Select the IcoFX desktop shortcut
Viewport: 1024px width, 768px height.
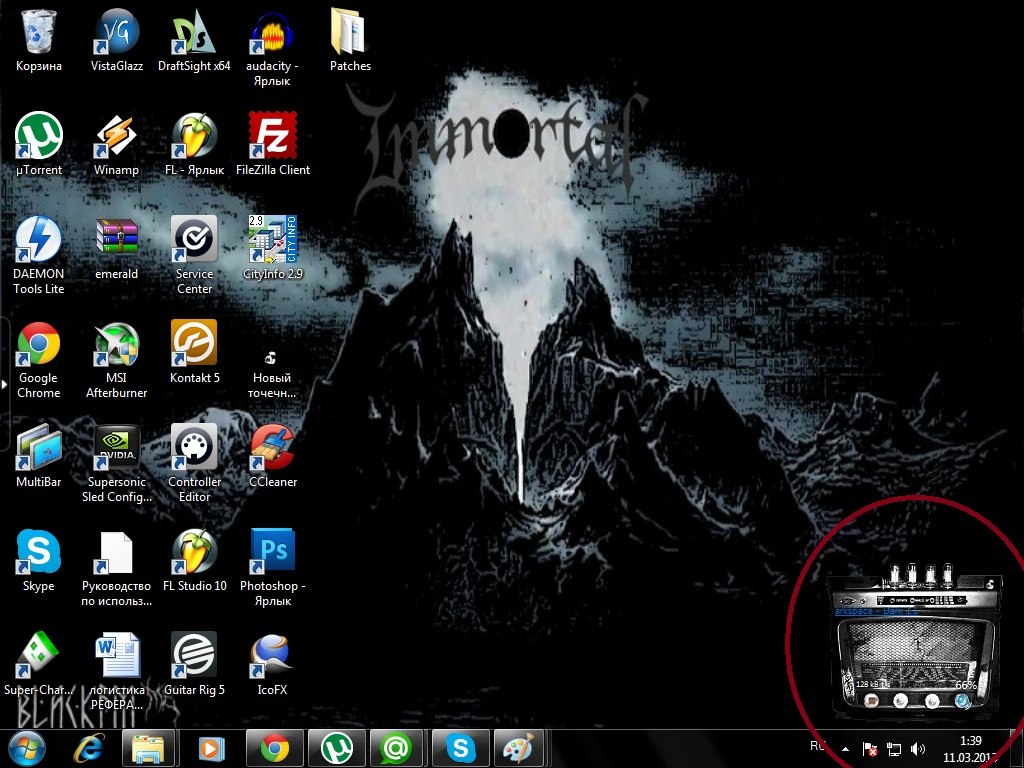pyautogui.click(x=272, y=664)
